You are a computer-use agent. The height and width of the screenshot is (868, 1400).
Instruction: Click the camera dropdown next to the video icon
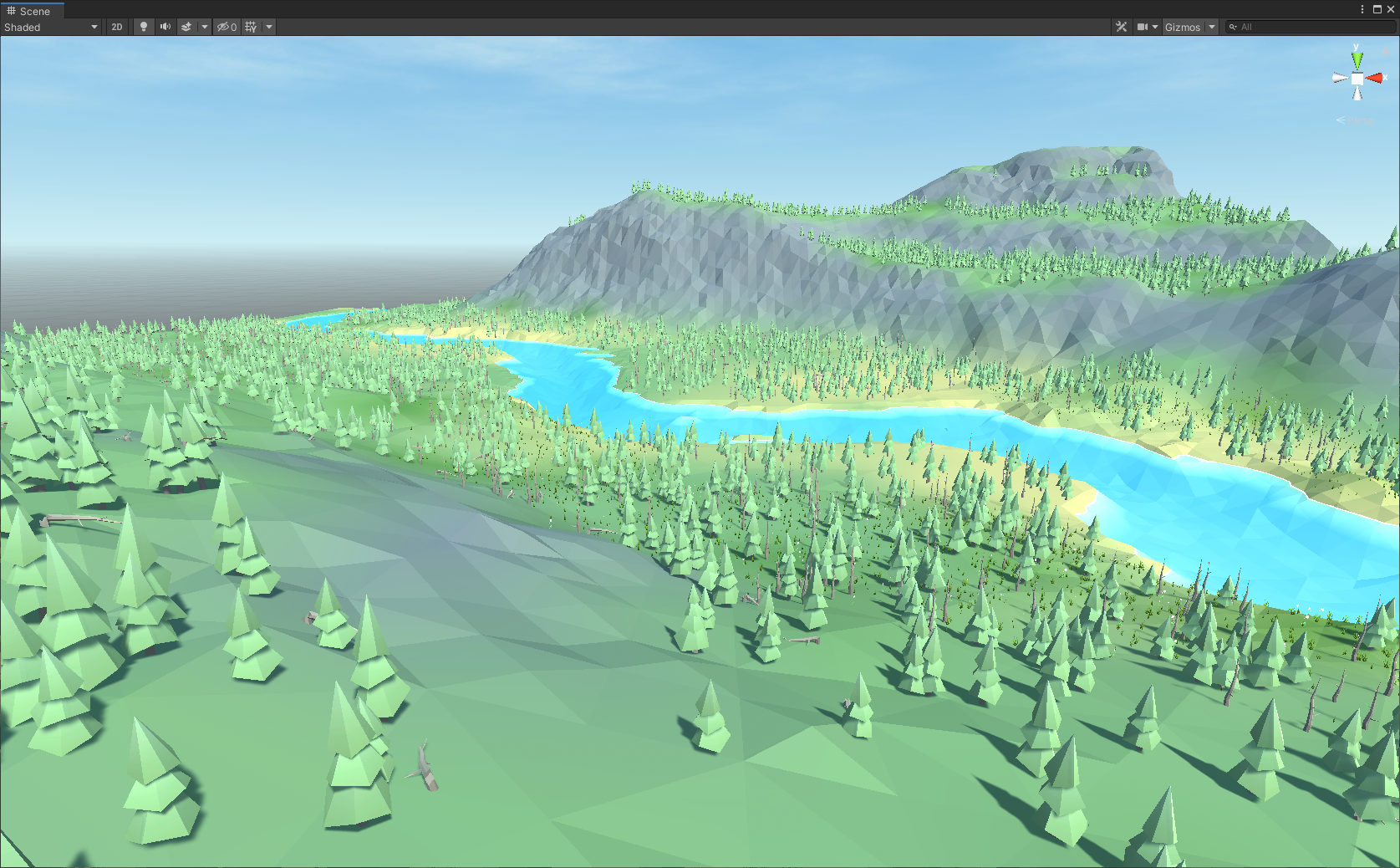click(1155, 27)
